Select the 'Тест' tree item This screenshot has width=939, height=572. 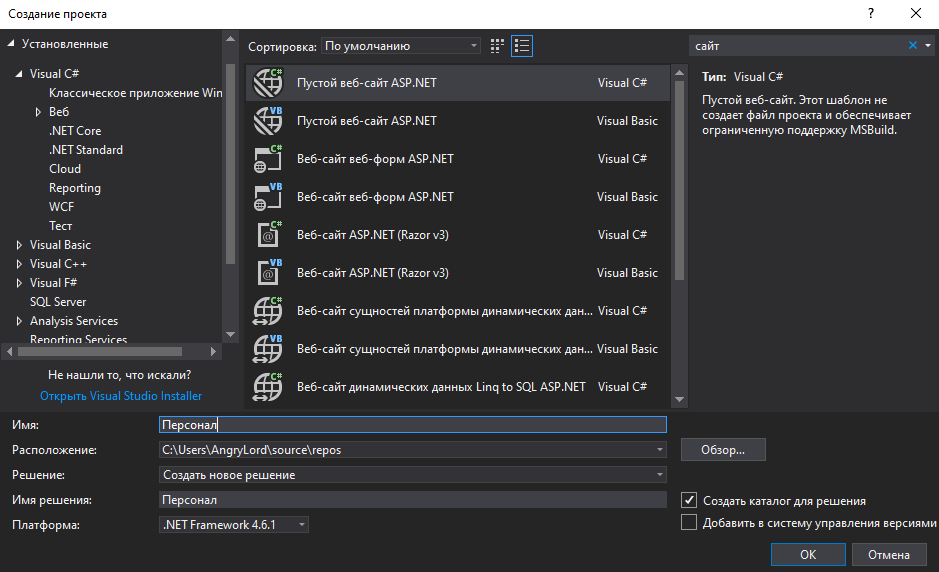(x=60, y=226)
